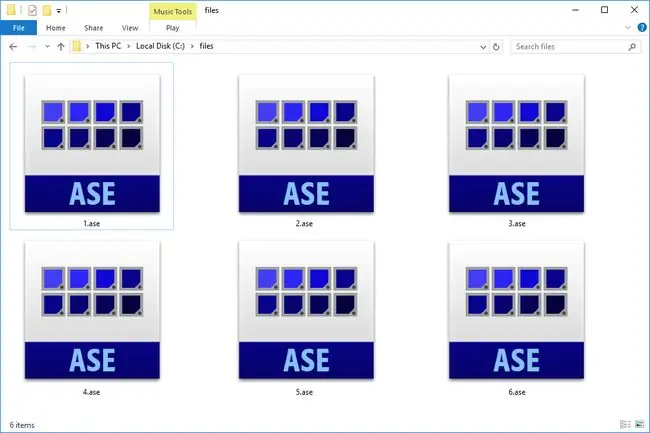The height and width of the screenshot is (433, 650).
Task: Click the 6.ase file name label
Action: (517, 392)
